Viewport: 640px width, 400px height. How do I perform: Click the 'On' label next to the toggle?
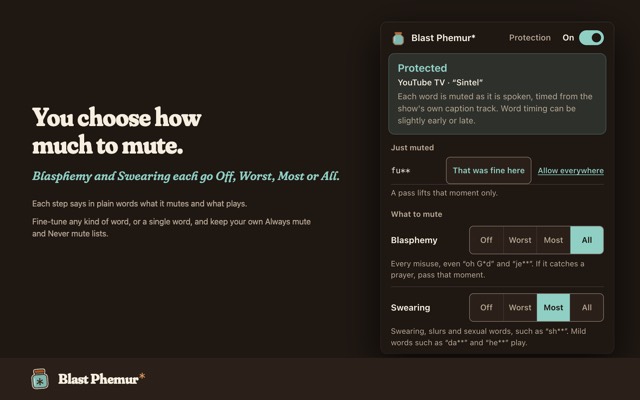(x=568, y=38)
